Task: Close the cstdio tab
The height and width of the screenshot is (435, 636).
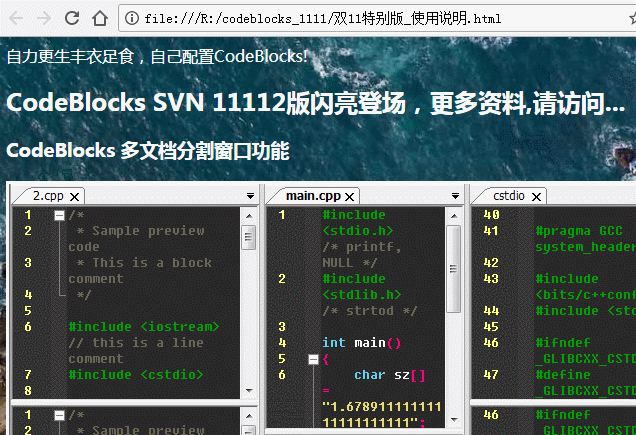Action: [536, 197]
